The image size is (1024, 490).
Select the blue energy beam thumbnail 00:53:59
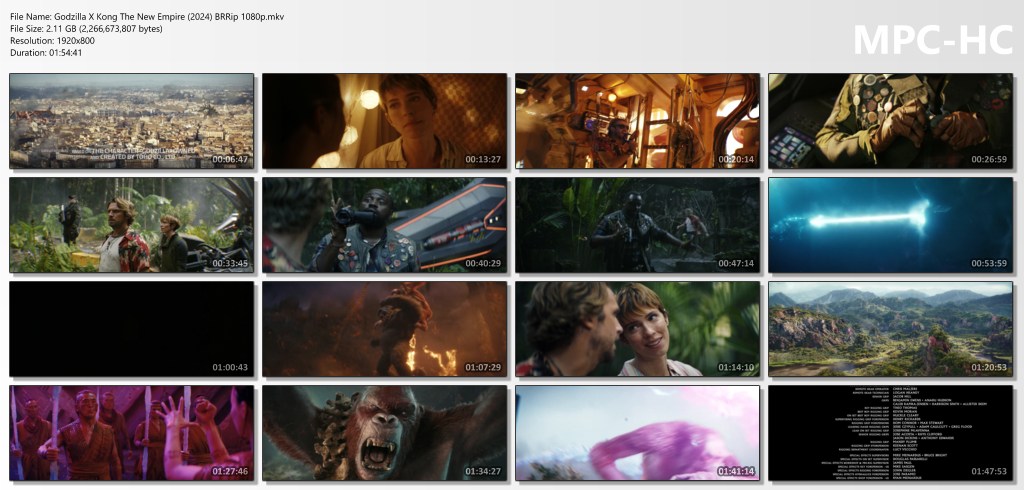click(890, 225)
